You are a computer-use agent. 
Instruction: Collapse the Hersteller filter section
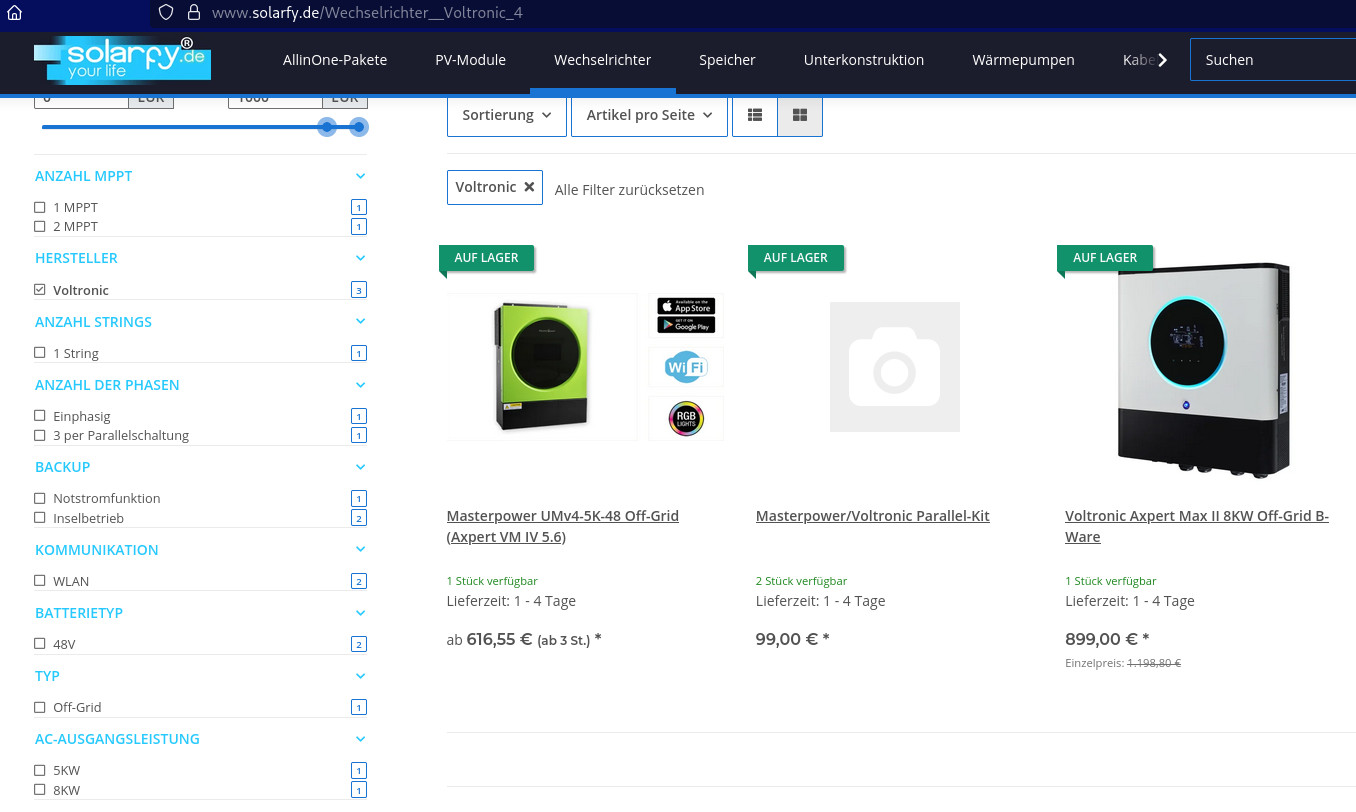pos(360,258)
